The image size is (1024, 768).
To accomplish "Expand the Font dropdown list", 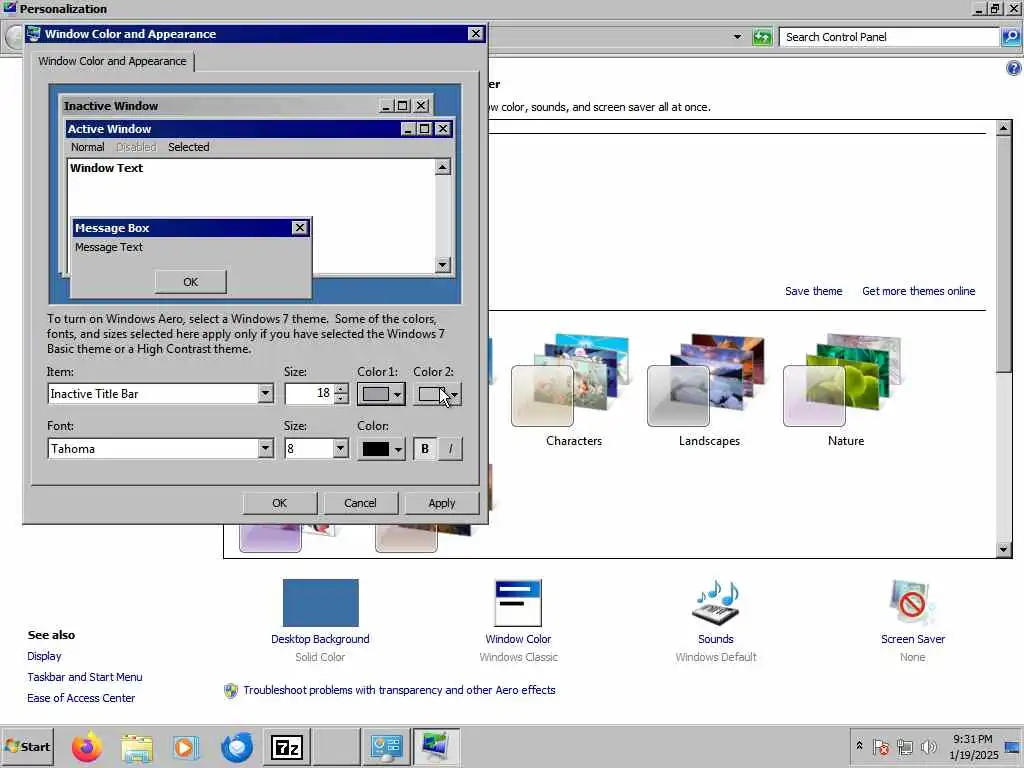I will 265,449.
